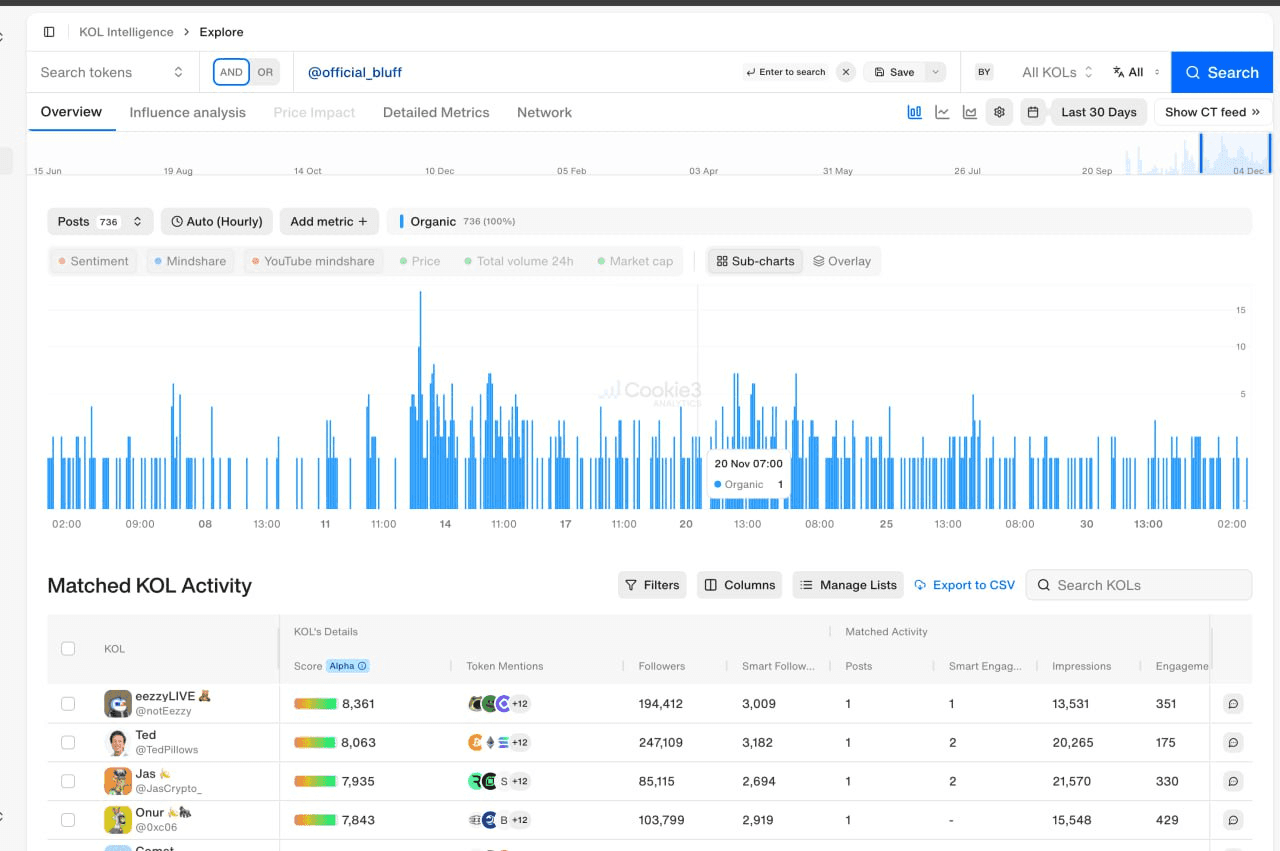Expand the Show CT feed panel
The image size is (1280, 851).
pyautogui.click(x=1212, y=112)
